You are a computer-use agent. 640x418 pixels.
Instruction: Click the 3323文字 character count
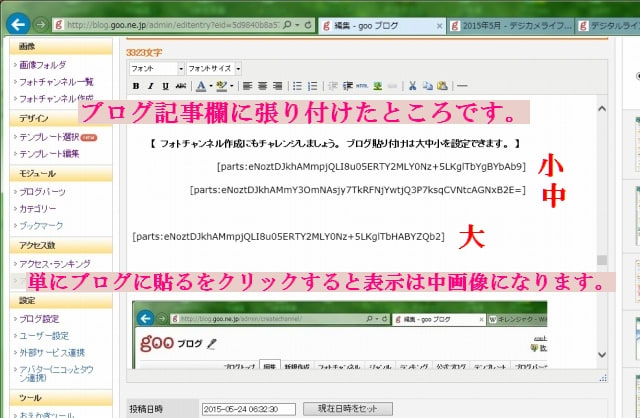(x=144, y=53)
